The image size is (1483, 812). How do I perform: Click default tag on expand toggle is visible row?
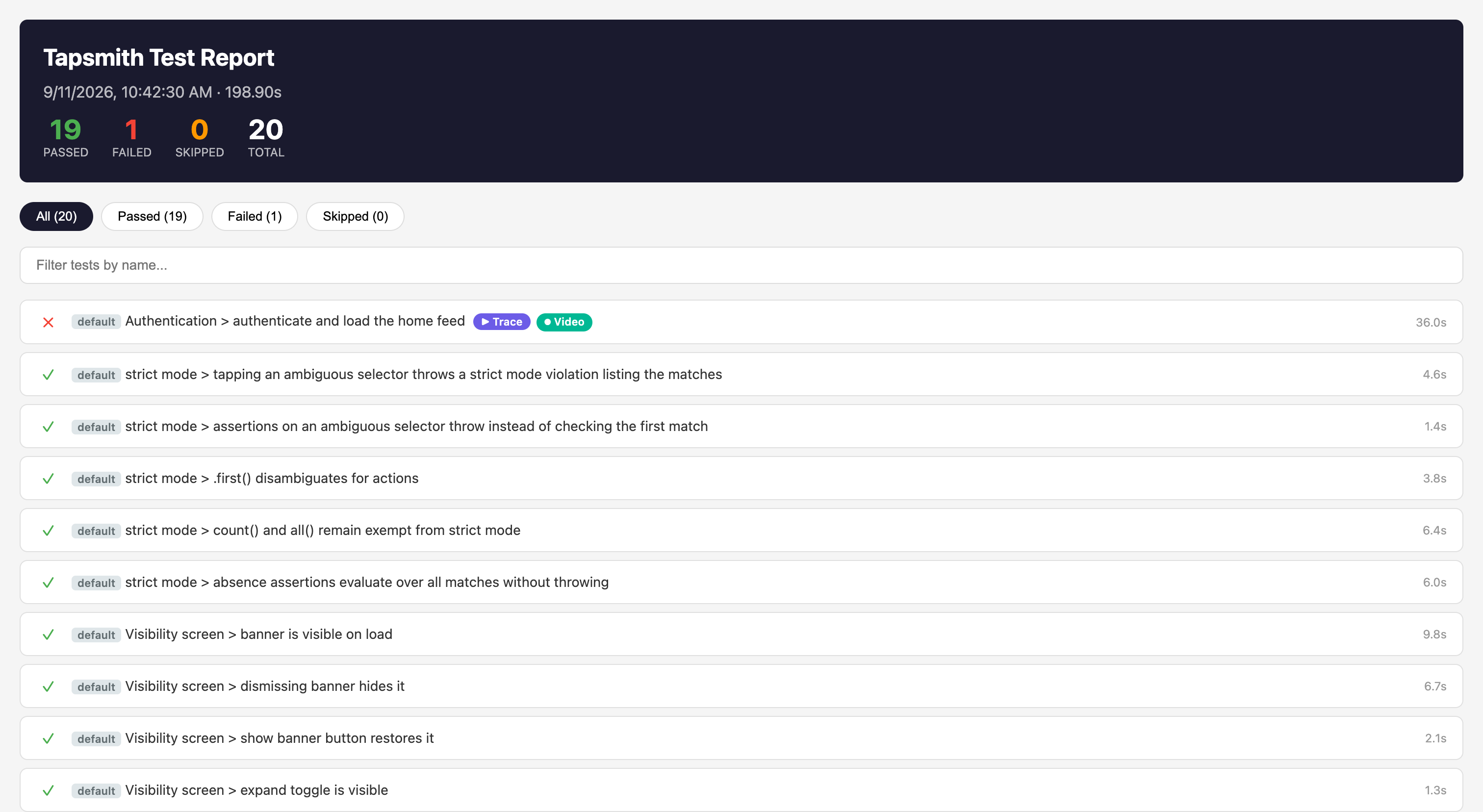[96, 791]
